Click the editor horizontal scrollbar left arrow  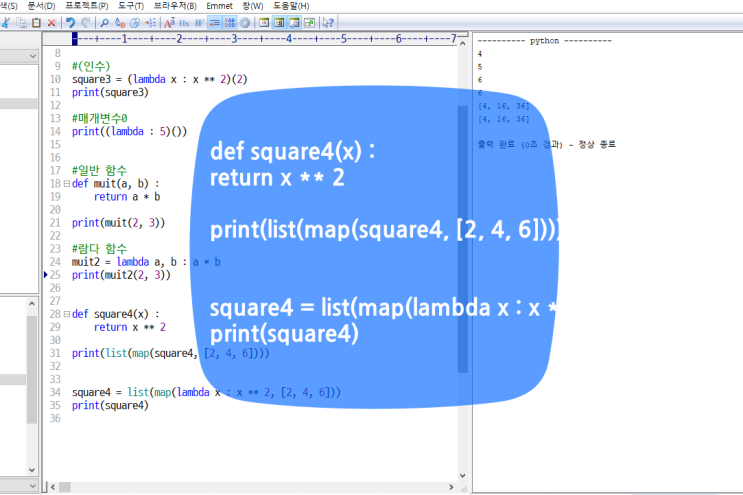point(53,487)
